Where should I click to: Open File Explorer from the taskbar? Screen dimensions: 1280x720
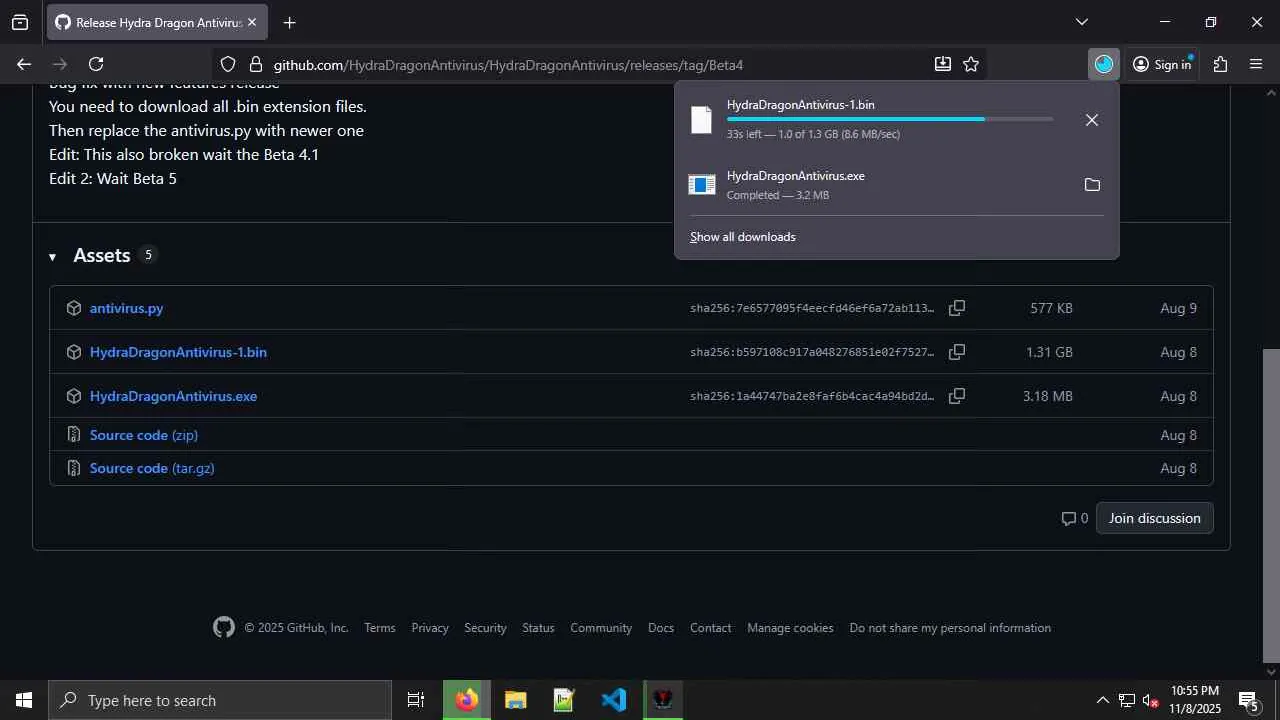[516, 700]
